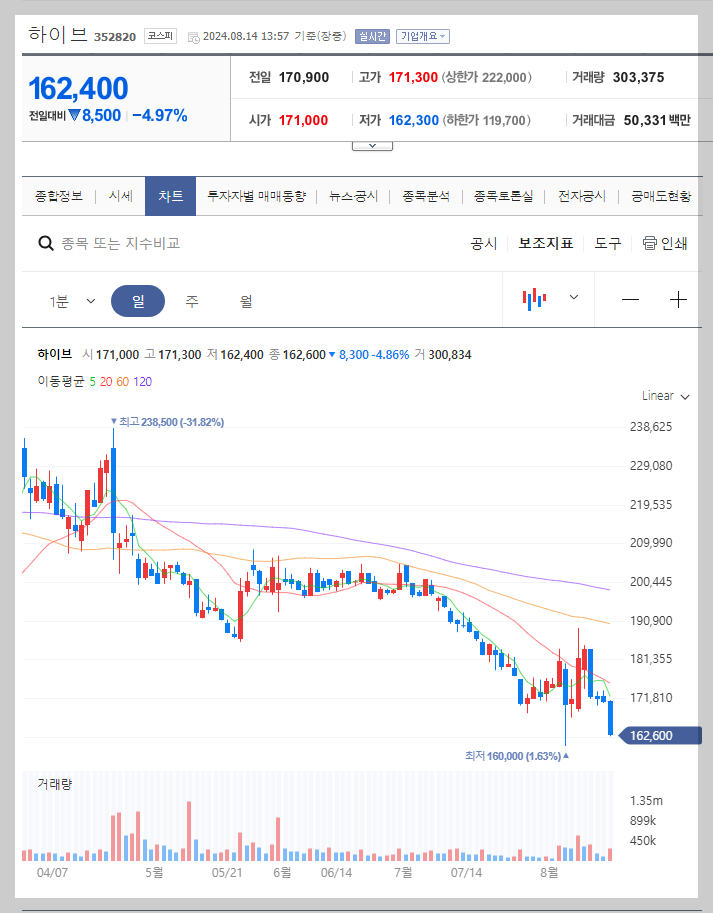Click the 도구 tools option

(x=606, y=243)
